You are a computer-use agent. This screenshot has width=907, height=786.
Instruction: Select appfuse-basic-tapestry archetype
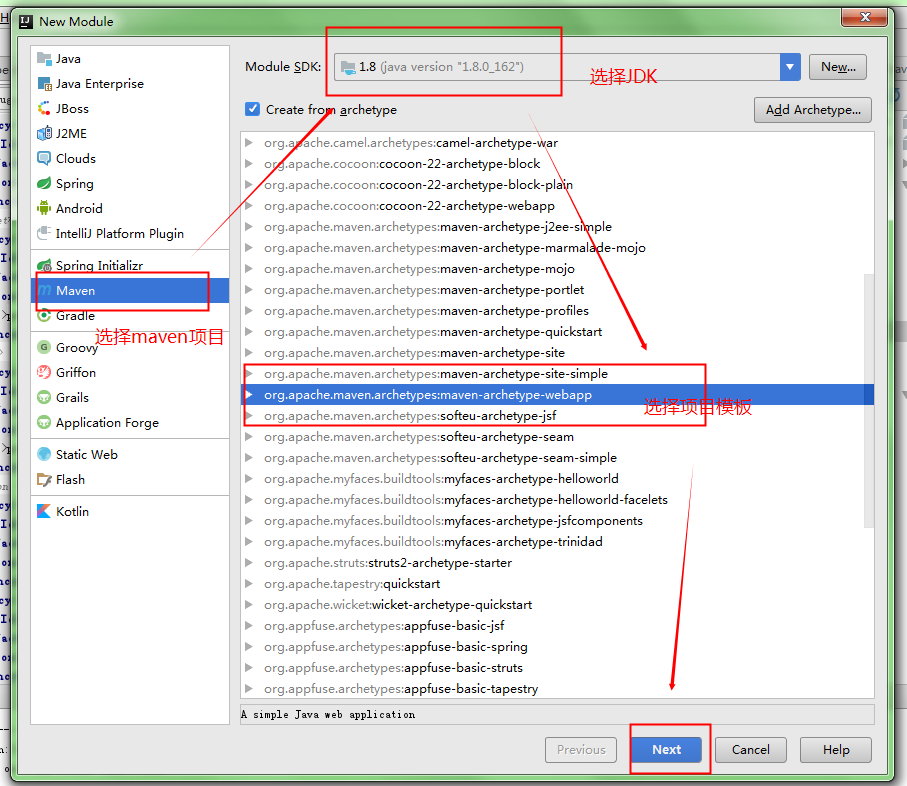pyautogui.click(x=558, y=689)
